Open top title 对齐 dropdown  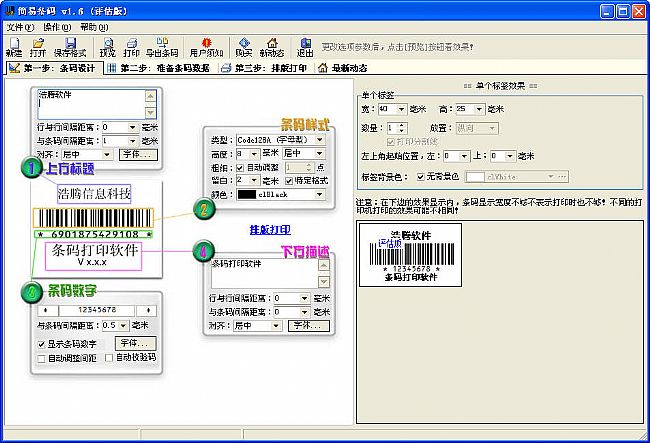coord(107,155)
